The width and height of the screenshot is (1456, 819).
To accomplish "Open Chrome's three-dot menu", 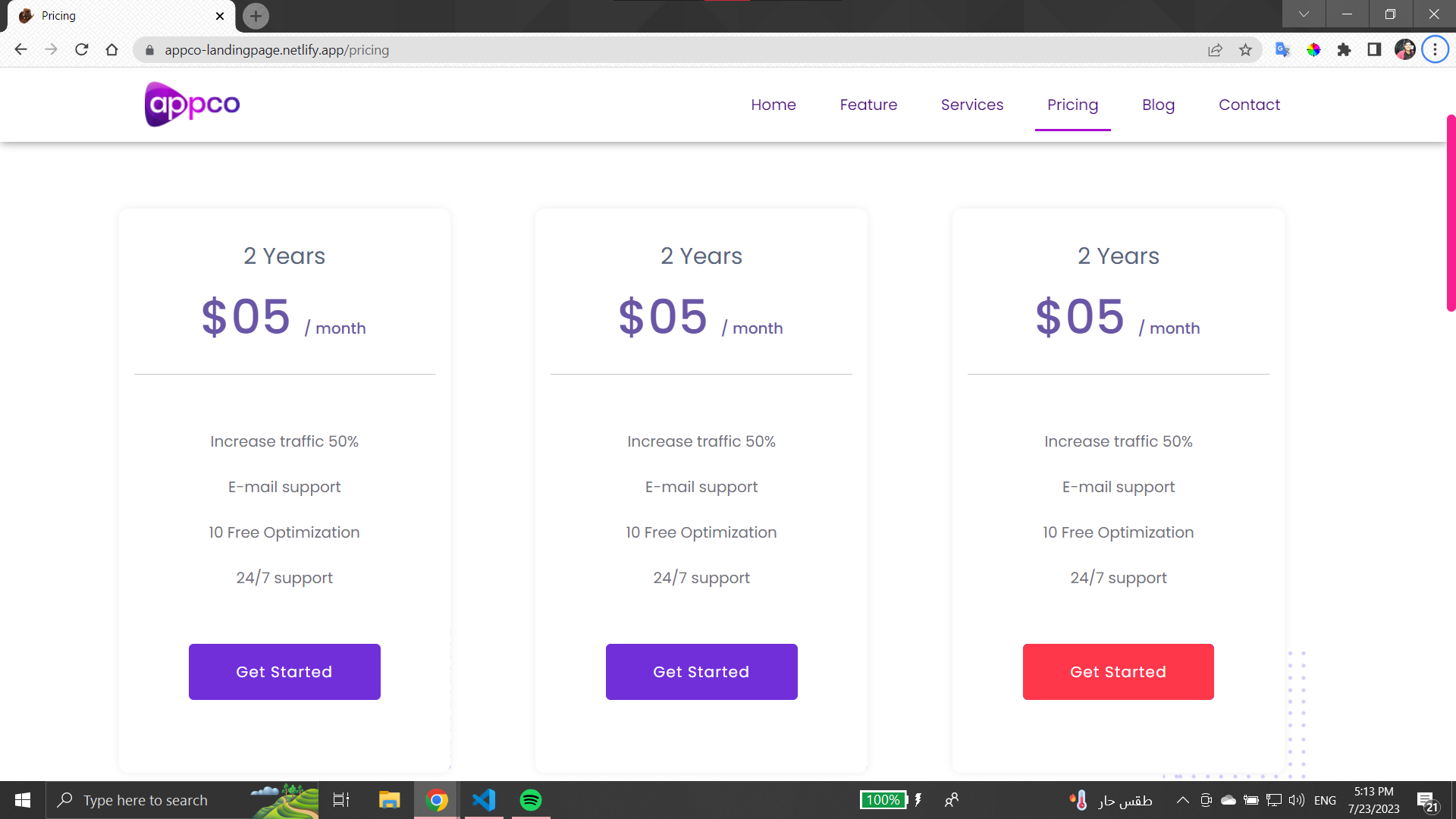I will (x=1435, y=50).
